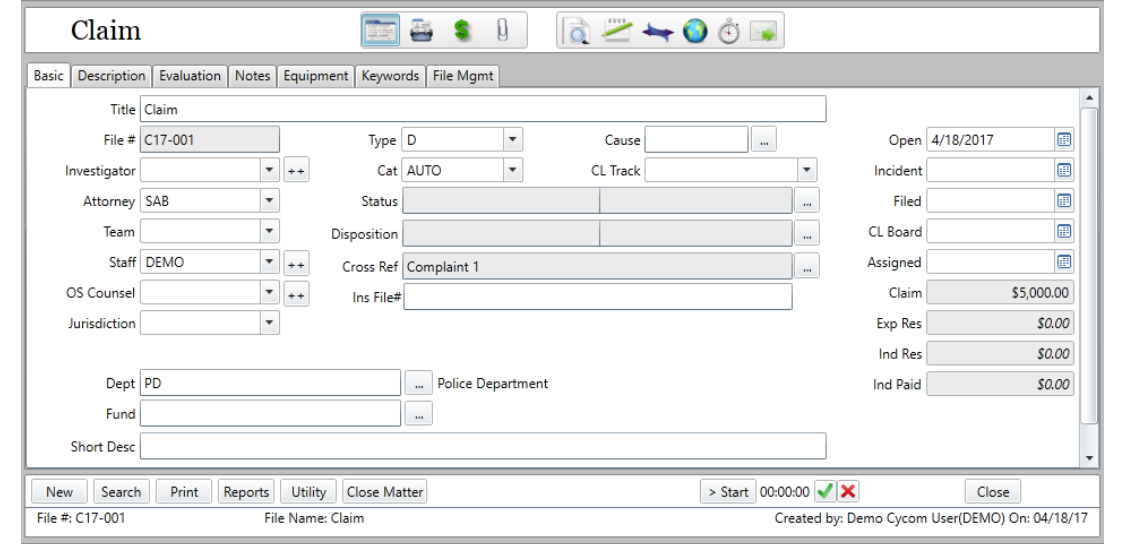Expand the Type dropdown showing D

click(x=512, y=140)
